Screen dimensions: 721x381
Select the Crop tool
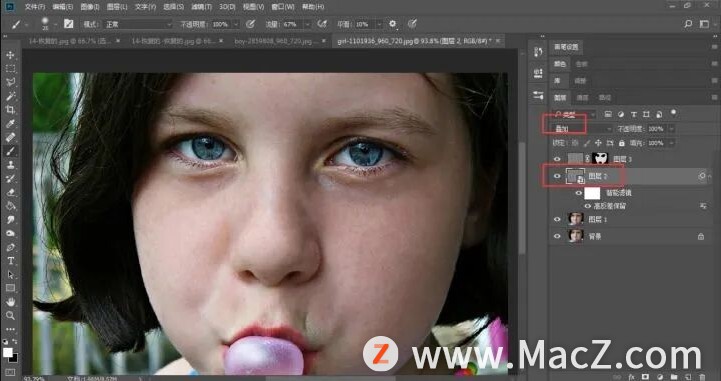[10, 110]
